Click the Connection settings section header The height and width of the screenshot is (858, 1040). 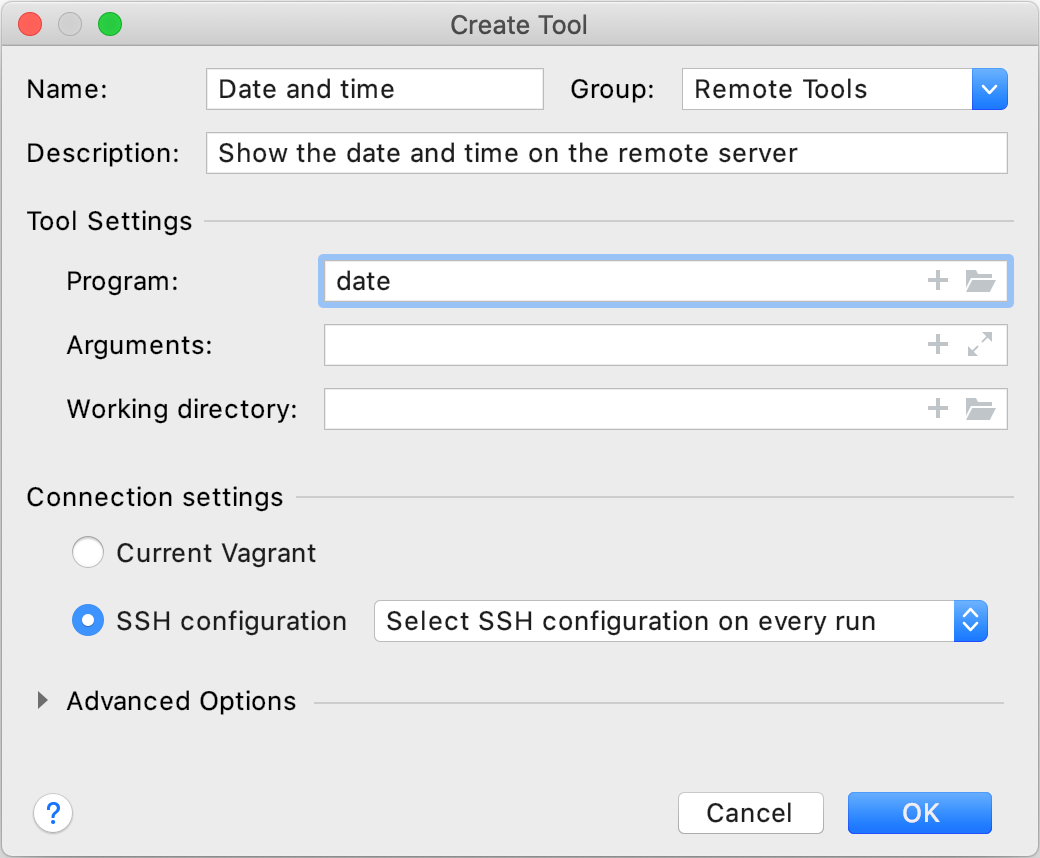point(155,497)
